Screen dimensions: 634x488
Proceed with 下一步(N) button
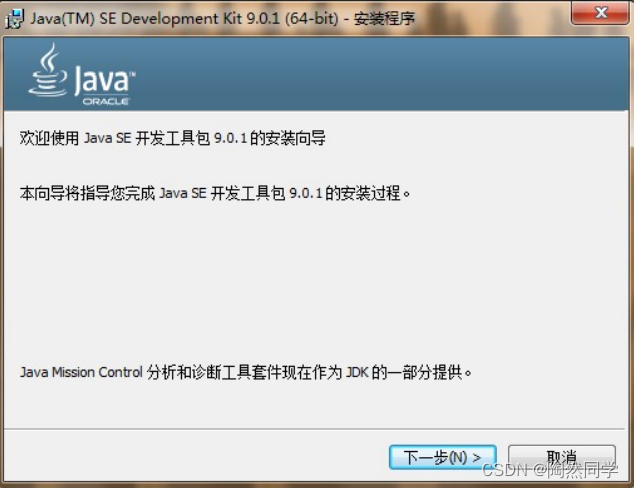click(x=443, y=457)
